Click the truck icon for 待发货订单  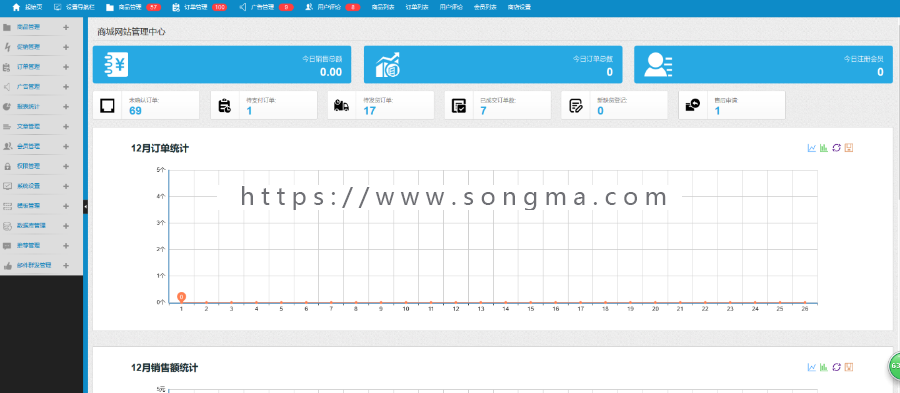coord(342,106)
